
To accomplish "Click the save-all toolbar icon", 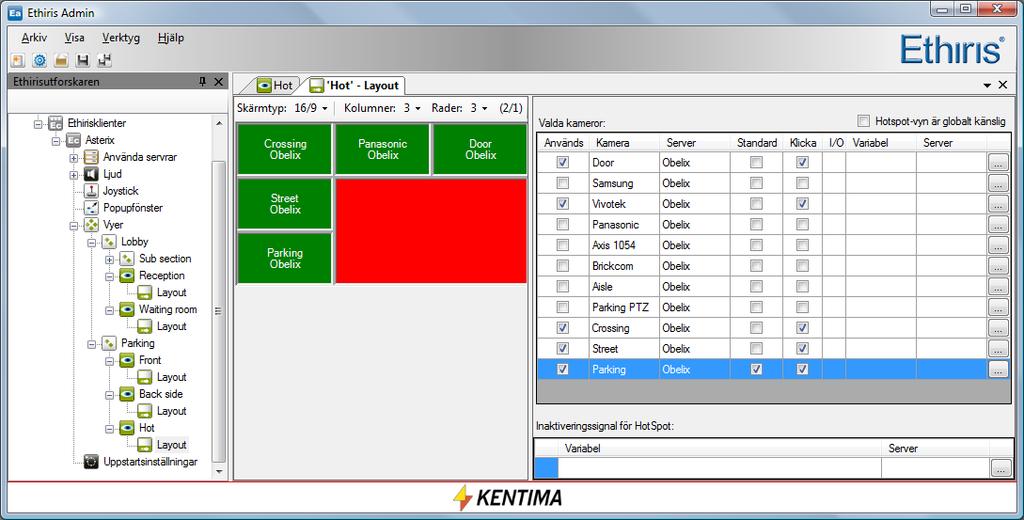I will click(x=104, y=61).
